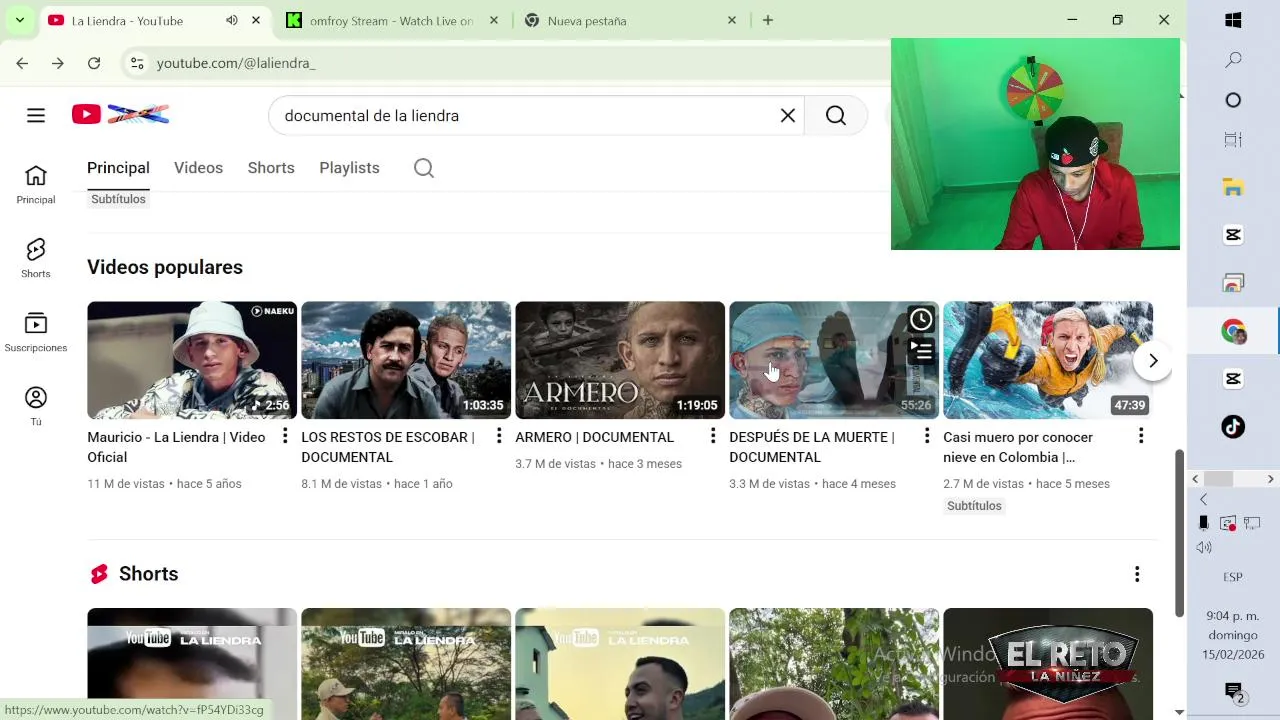Open Videos populares section heading

click(165, 267)
